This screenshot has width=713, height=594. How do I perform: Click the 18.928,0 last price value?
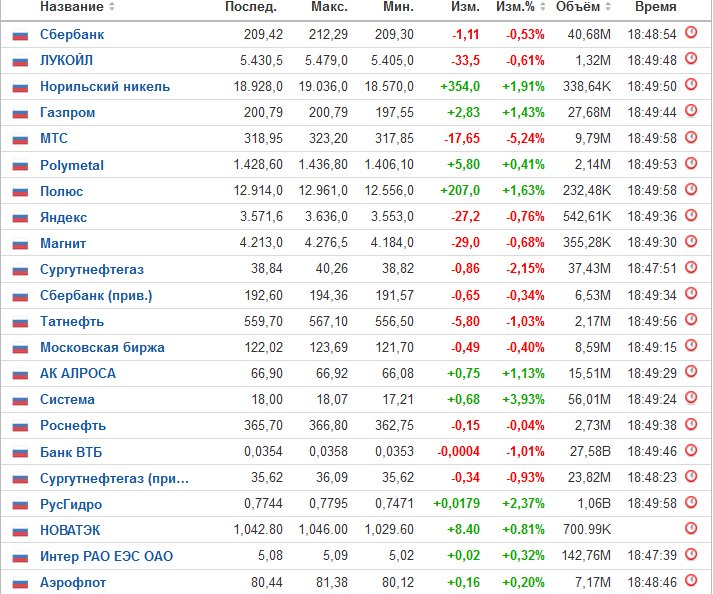[258, 86]
